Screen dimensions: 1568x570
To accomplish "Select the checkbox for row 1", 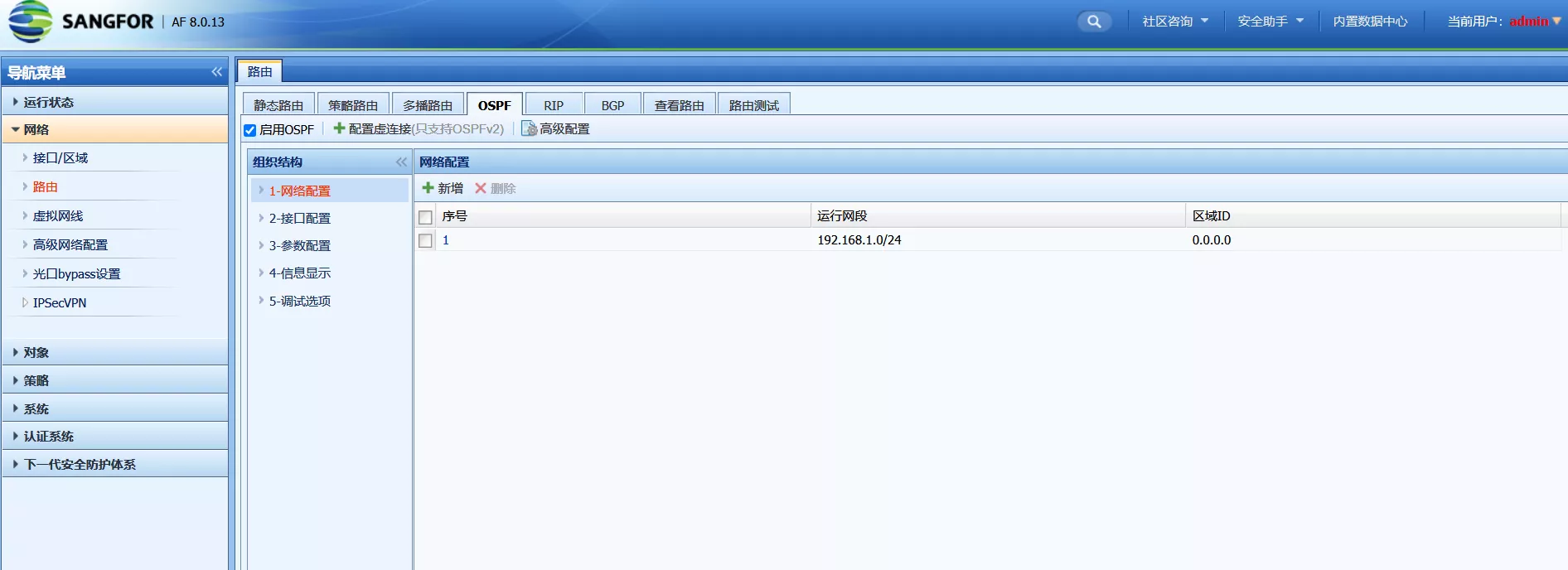I will pyautogui.click(x=425, y=240).
